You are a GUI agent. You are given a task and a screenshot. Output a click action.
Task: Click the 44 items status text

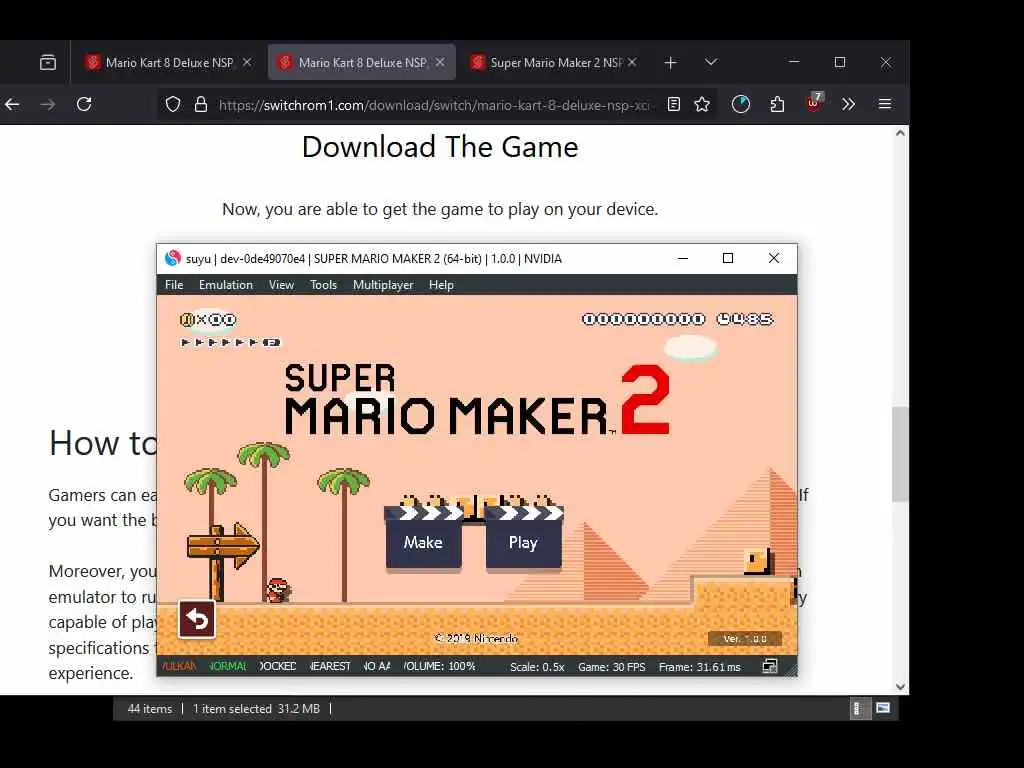click(x=150, y=709)
